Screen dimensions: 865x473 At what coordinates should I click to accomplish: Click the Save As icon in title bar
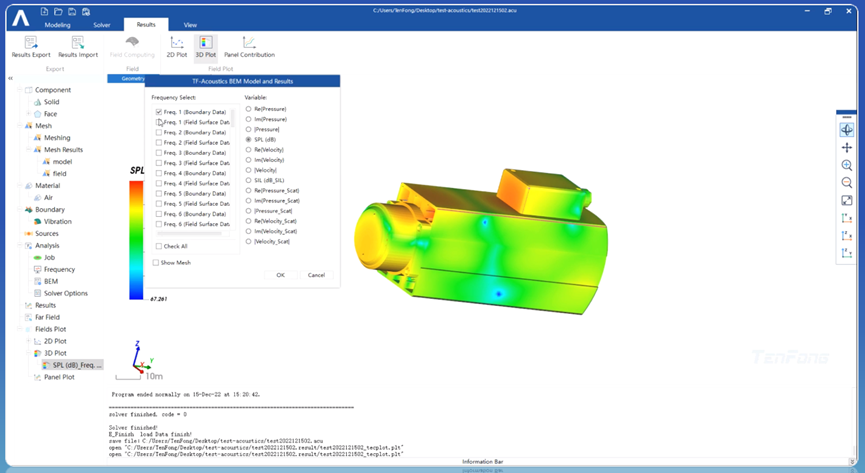tap(86, 11)
